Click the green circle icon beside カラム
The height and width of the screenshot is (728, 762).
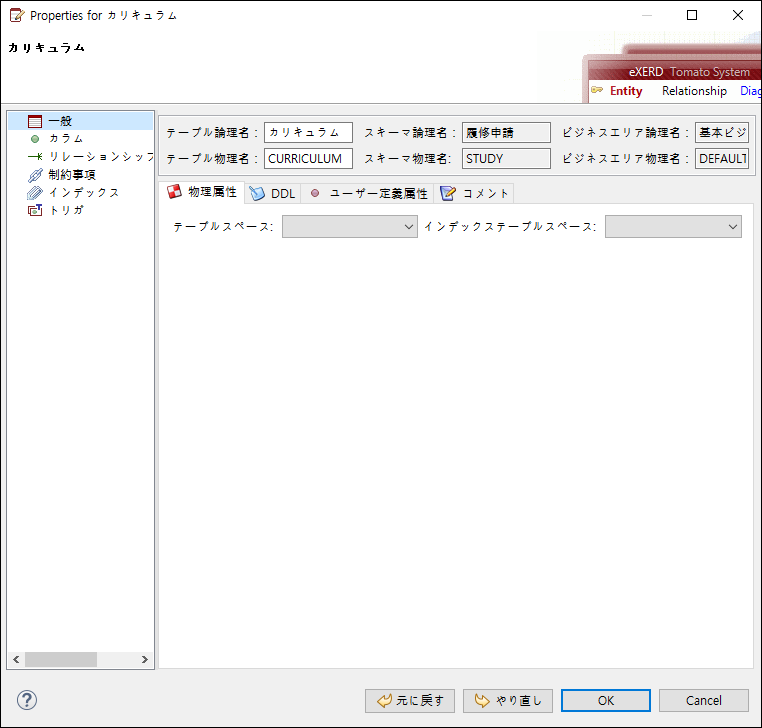[35, 139]
